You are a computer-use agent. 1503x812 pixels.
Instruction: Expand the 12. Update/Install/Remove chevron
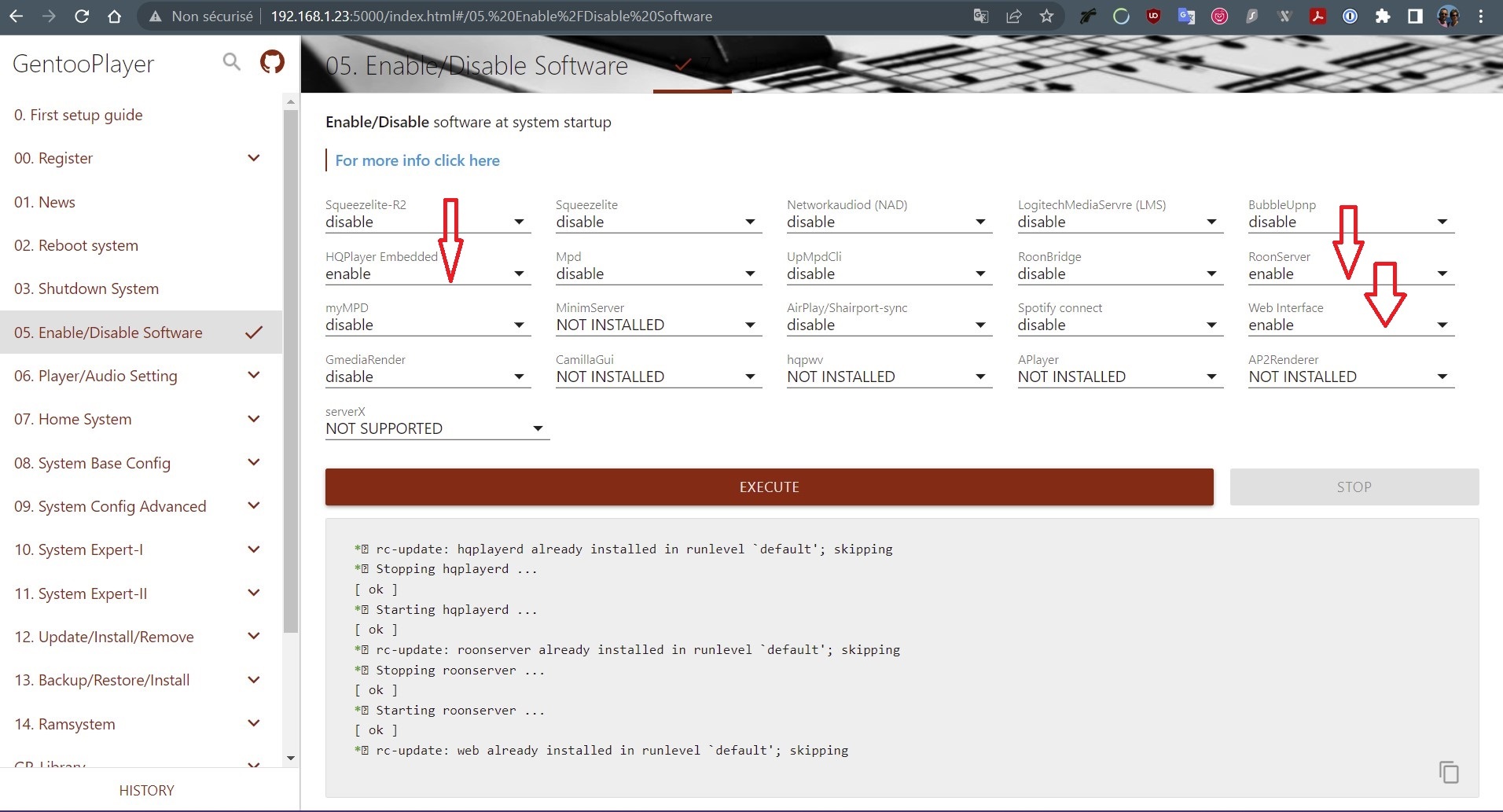tap(254, 637)
